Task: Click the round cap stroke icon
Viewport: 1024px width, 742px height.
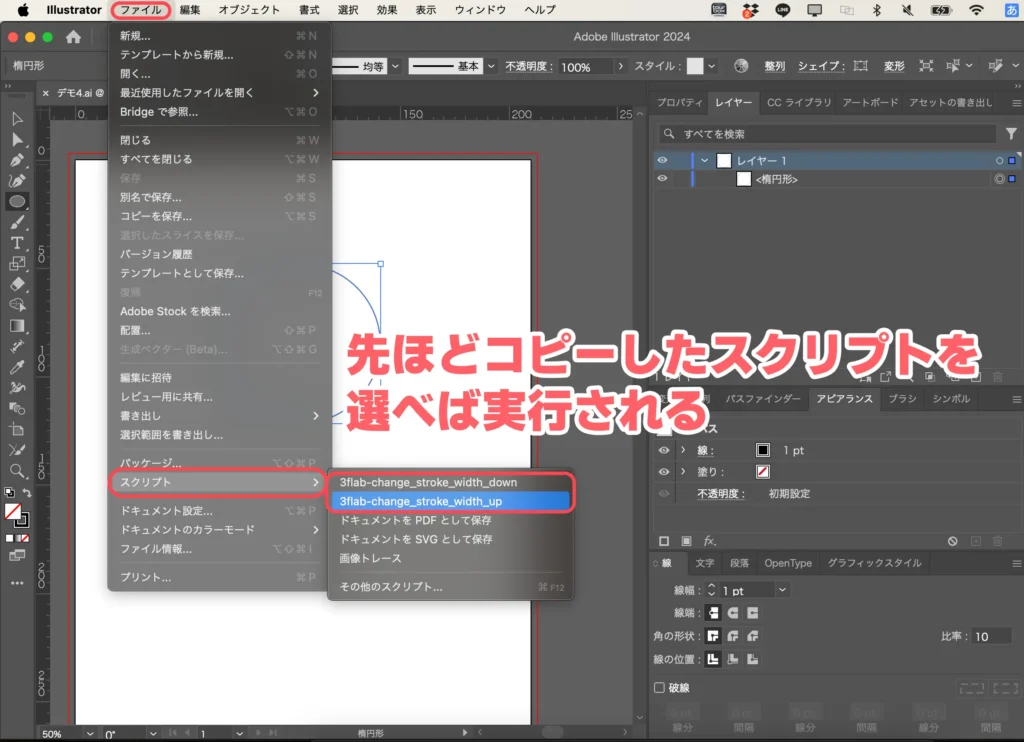Action: 733,612
